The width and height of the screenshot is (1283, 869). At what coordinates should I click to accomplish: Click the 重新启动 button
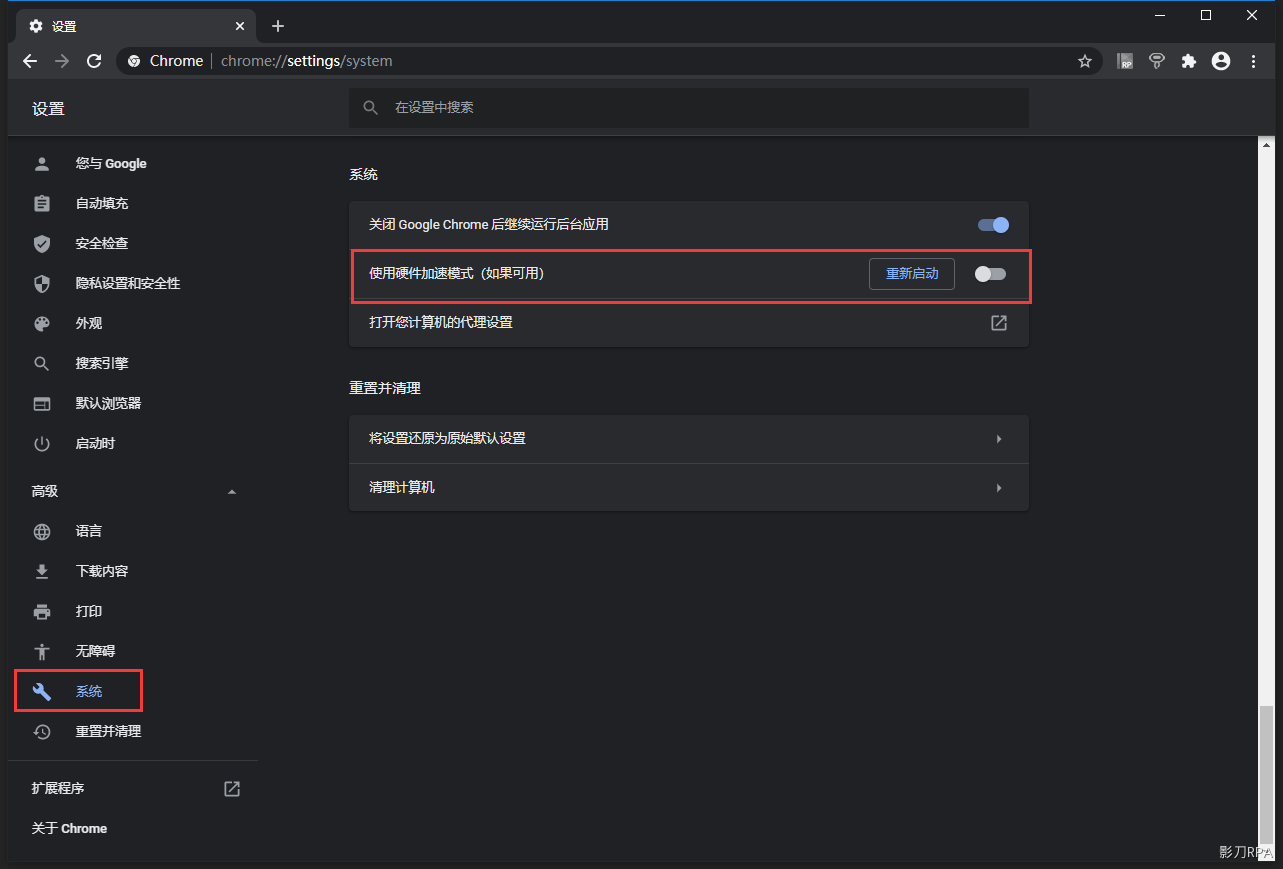(x=911, y=274)
